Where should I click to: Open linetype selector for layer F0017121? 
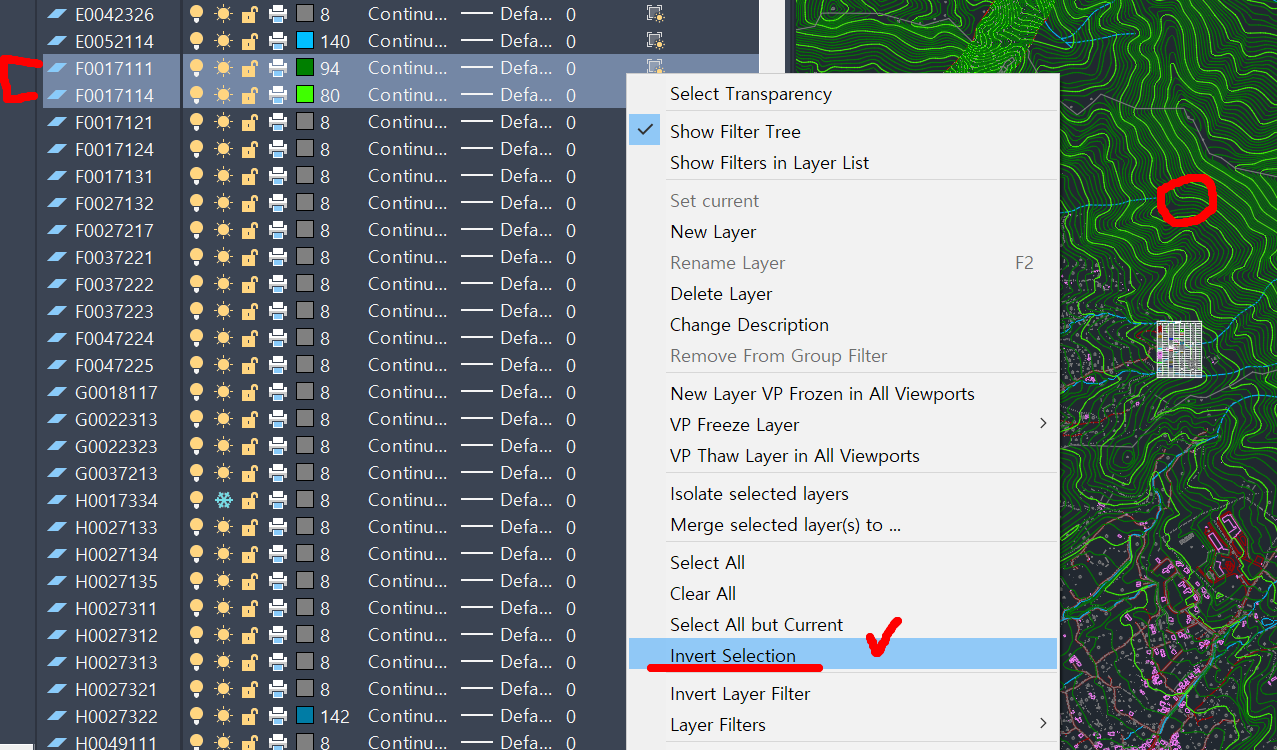coord(407,122)
